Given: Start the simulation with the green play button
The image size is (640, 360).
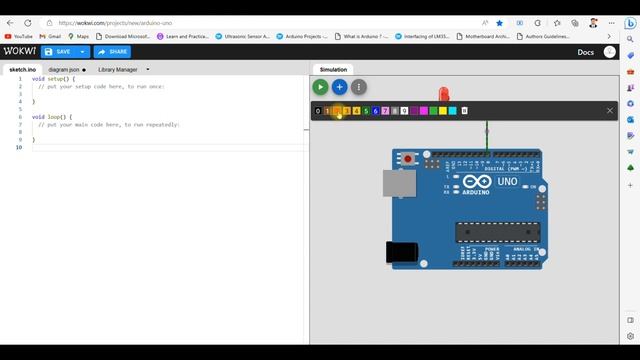Looking at the screenshot, I should pyautogui.click(x=320, y=87).
